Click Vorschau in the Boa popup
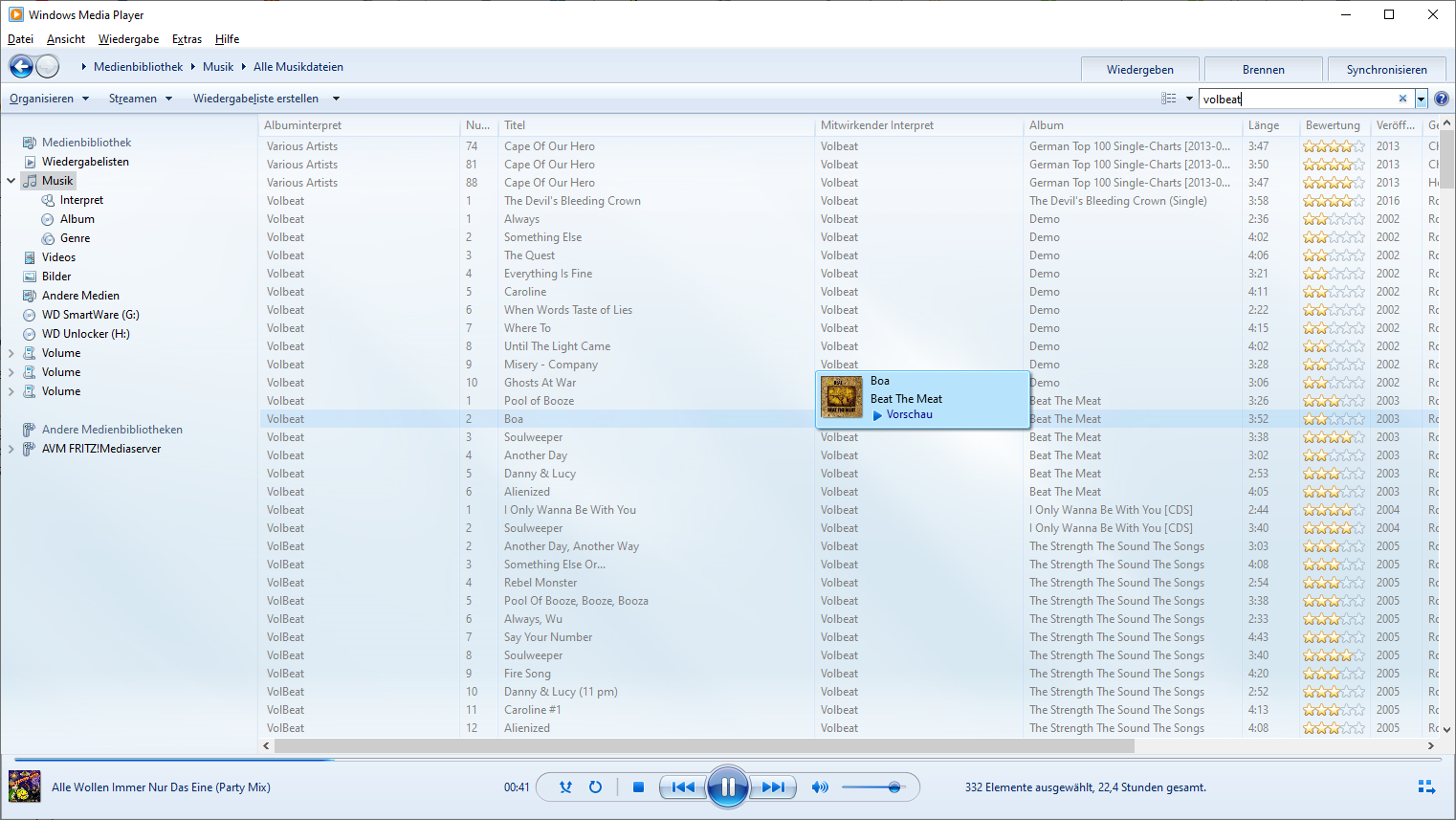Image resolution: width=1456 pixels, height=820 pixels. 909,414
